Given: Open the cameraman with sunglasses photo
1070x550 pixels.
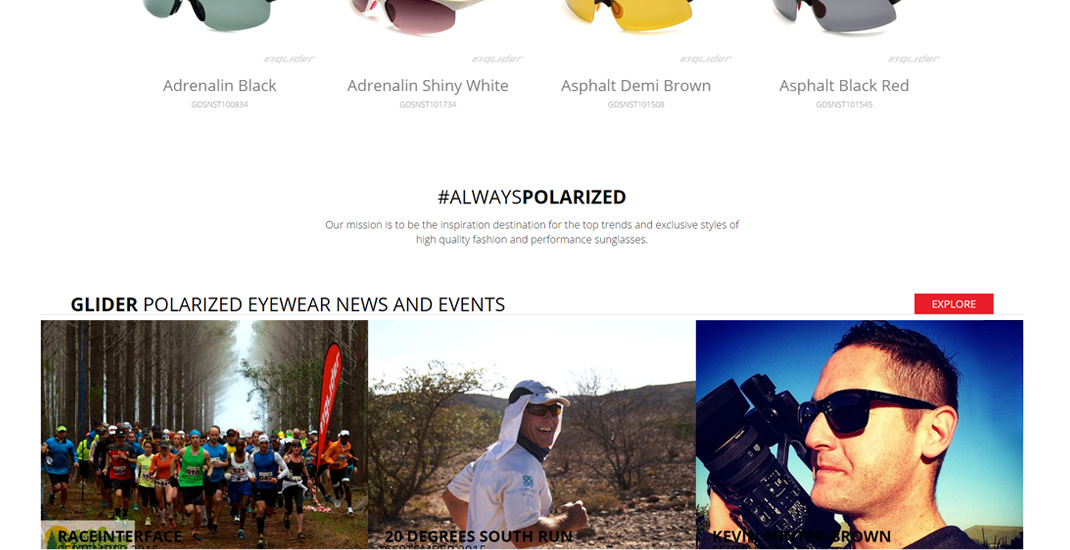Looking at the screenshot, I should coord(859,435).
